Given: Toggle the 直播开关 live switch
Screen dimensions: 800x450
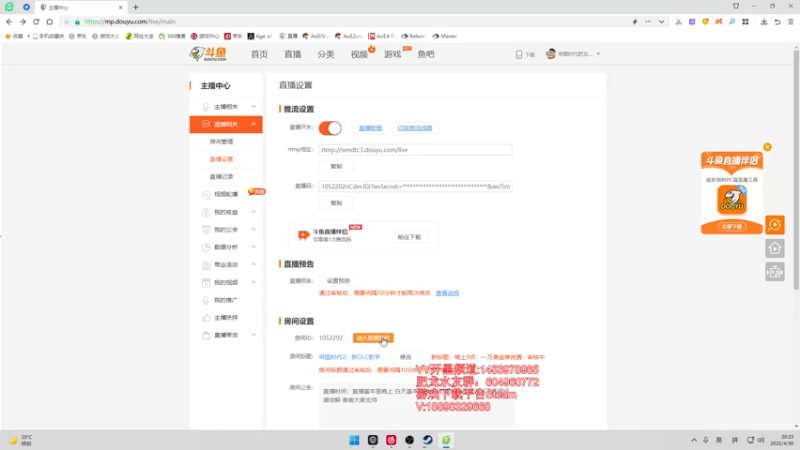Looking at the screenshot, I should tap(330, 128).
